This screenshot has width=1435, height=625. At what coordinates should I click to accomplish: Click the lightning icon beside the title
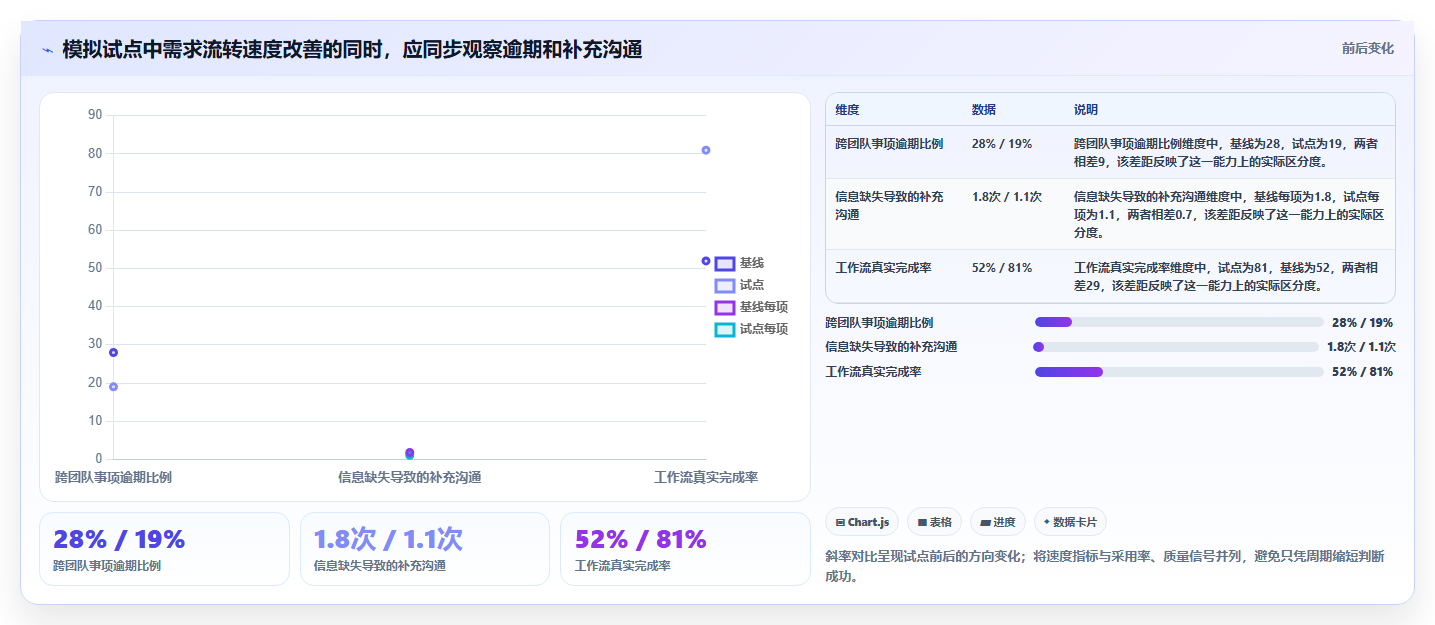tap(47, 50)
